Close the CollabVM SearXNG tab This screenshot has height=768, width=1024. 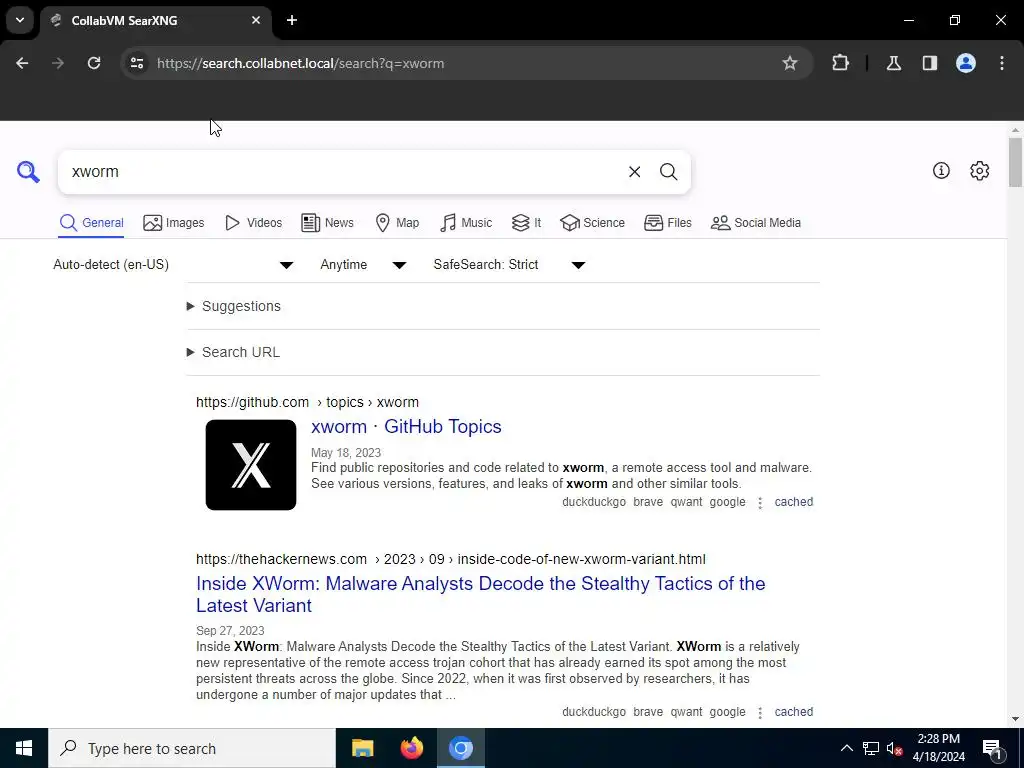(256, 20)
